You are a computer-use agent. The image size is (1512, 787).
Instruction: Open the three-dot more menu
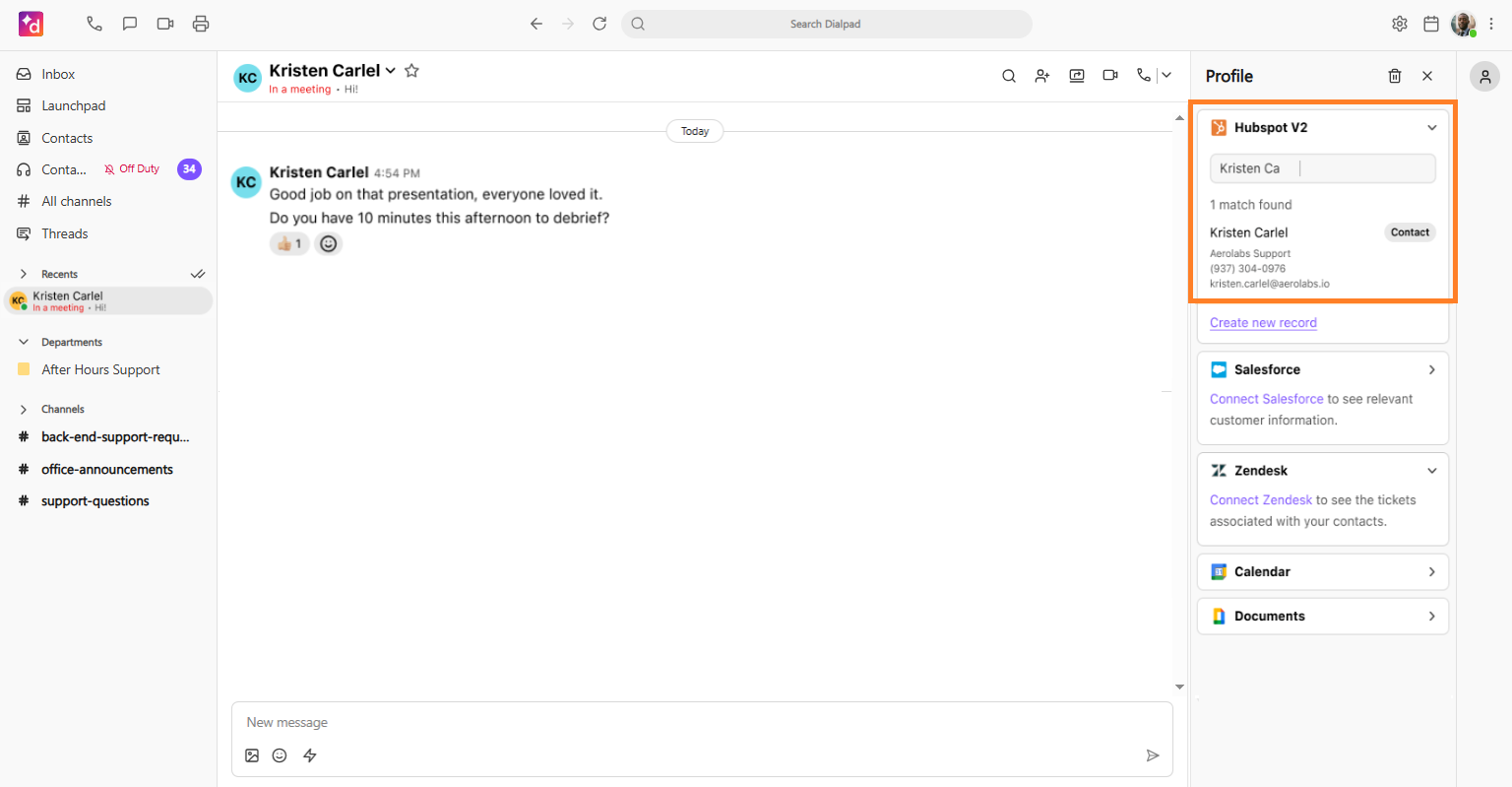1491,24
